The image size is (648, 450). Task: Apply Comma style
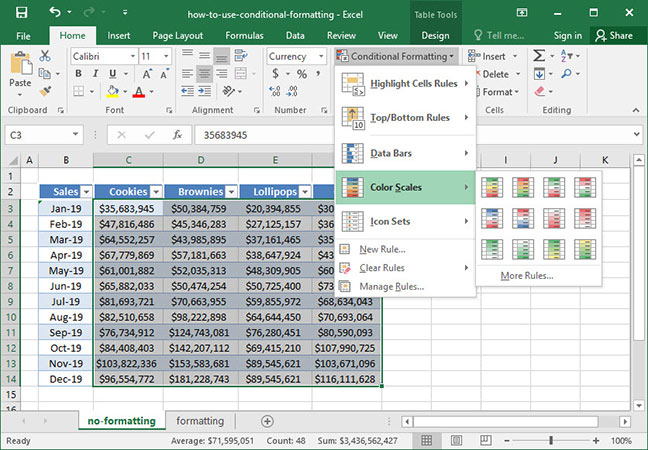[x=318, y=74]
